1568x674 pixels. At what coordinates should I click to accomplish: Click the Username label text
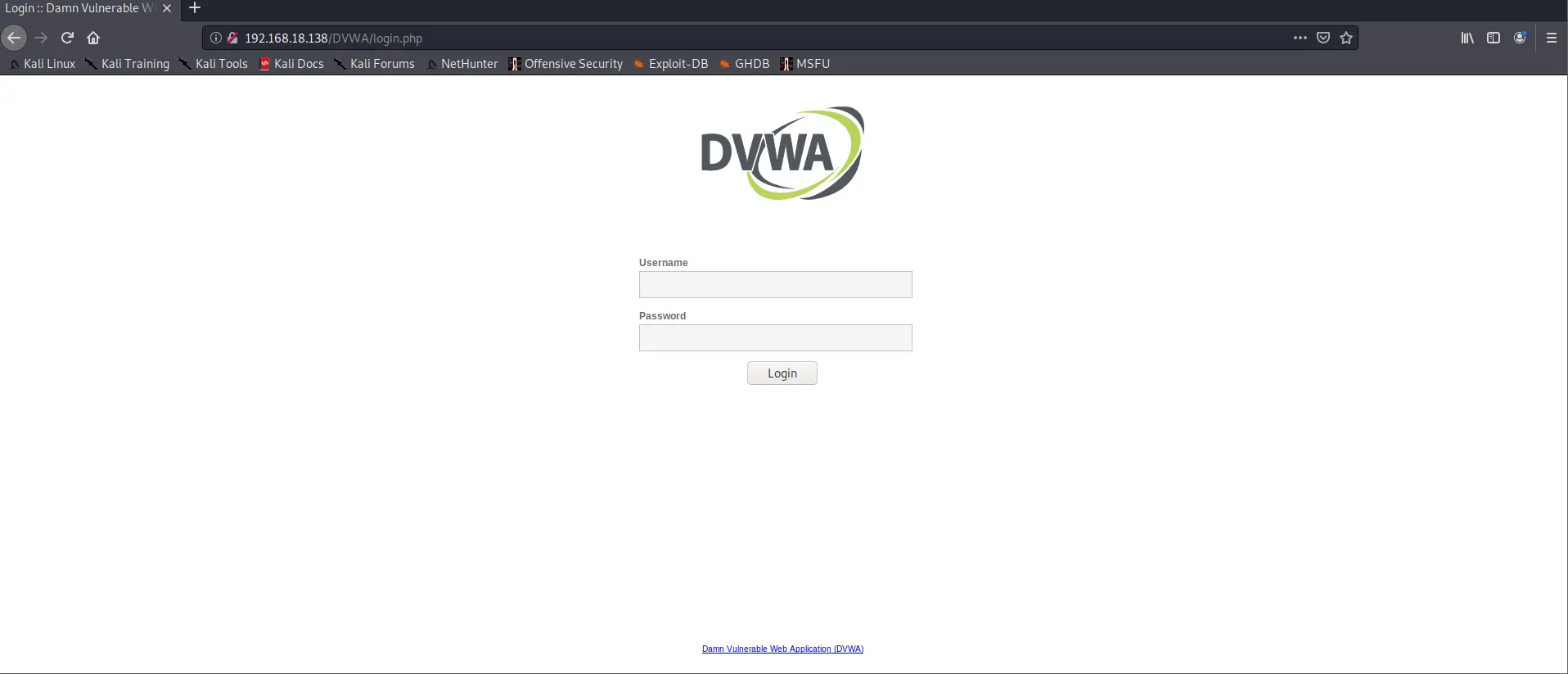(x=664, y=263)
